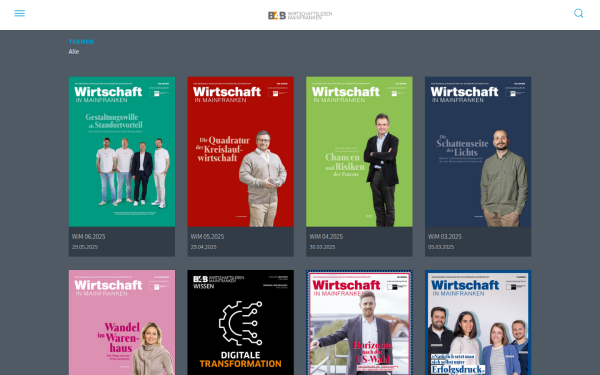Open the Quadratur der Kreislaufwirtschaft cover
The width and height of the screenshot is (600, 375).
click(x=240, y=152)
